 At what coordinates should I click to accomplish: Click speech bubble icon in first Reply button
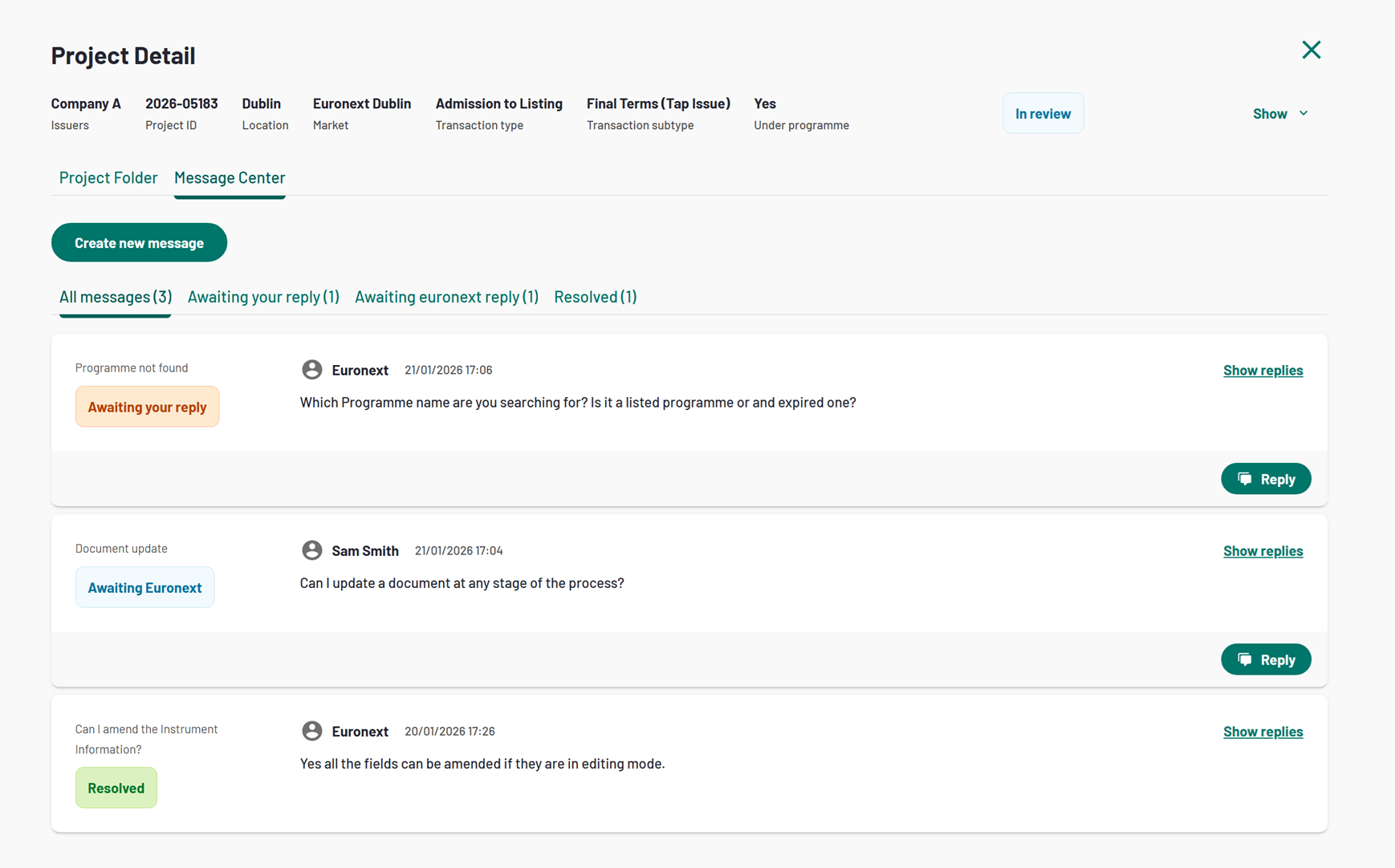click(x=1245, y=479)
